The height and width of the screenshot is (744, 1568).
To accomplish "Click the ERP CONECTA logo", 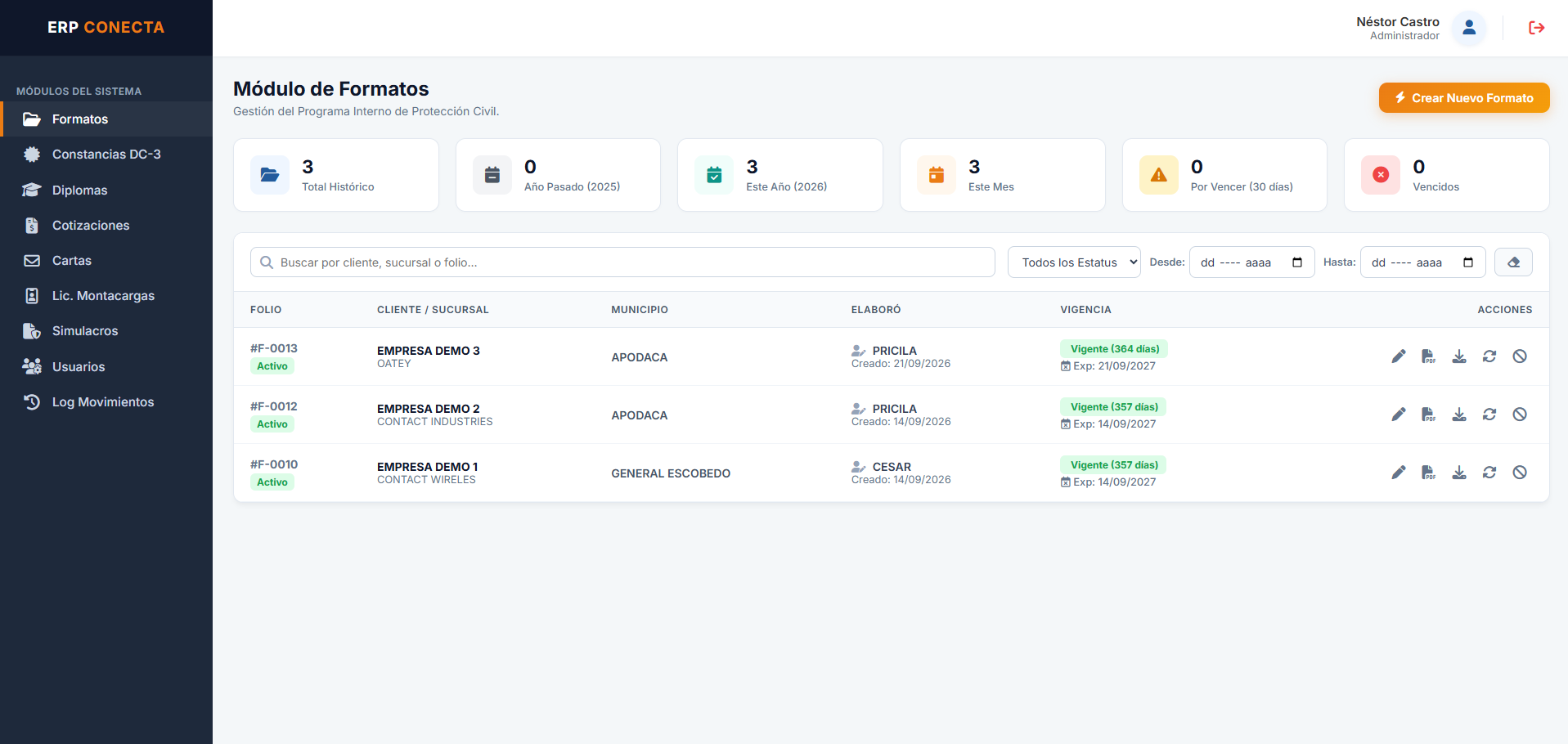I will click(106, 28).
